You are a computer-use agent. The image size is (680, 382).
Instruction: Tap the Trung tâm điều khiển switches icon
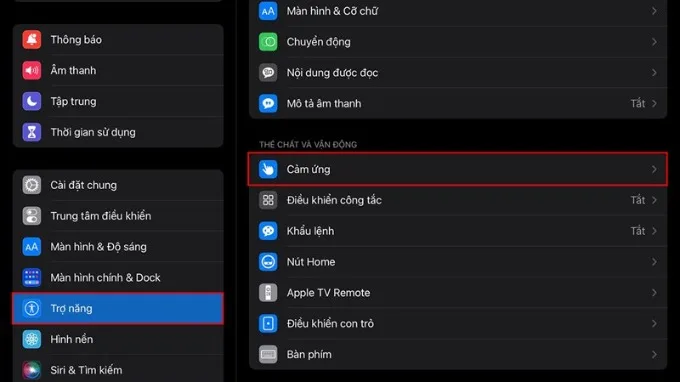pyautogui.click(x=32, y=215)
